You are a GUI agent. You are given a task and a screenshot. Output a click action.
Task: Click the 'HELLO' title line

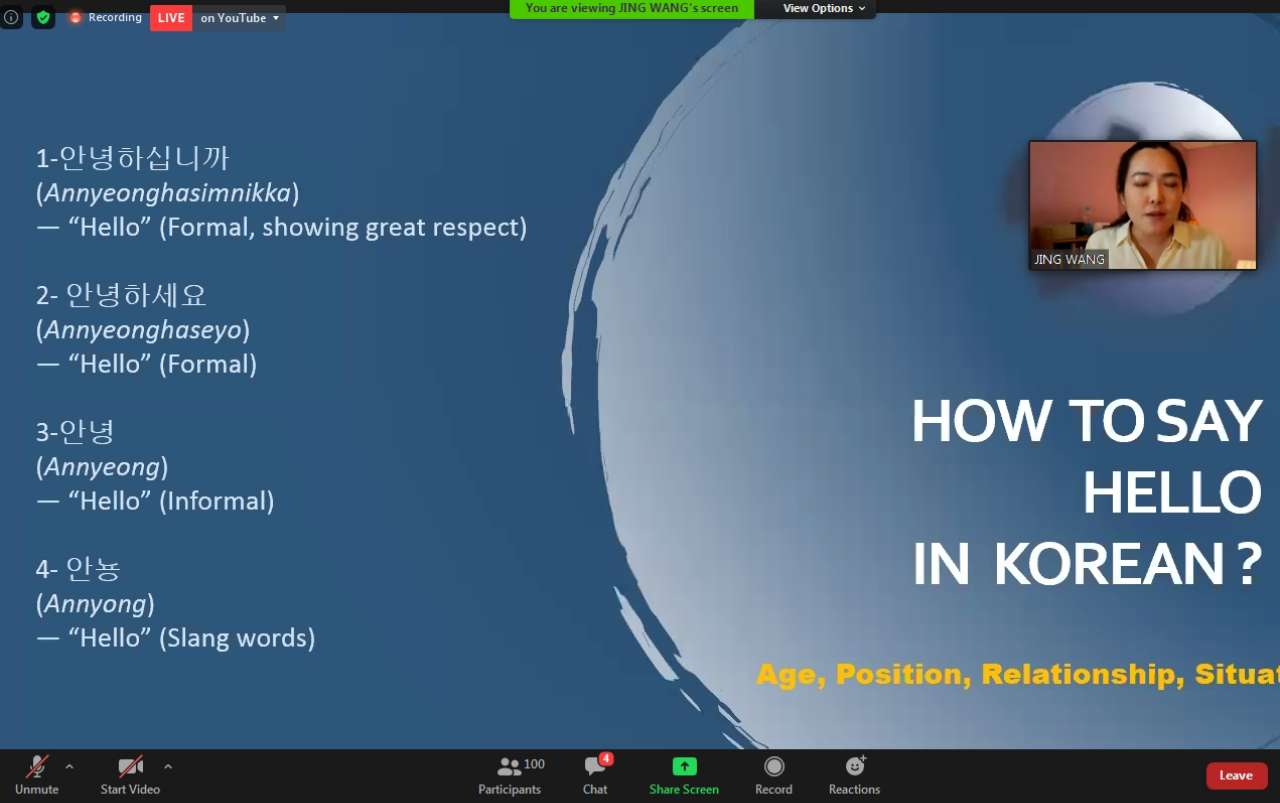tap(1172, 493)
